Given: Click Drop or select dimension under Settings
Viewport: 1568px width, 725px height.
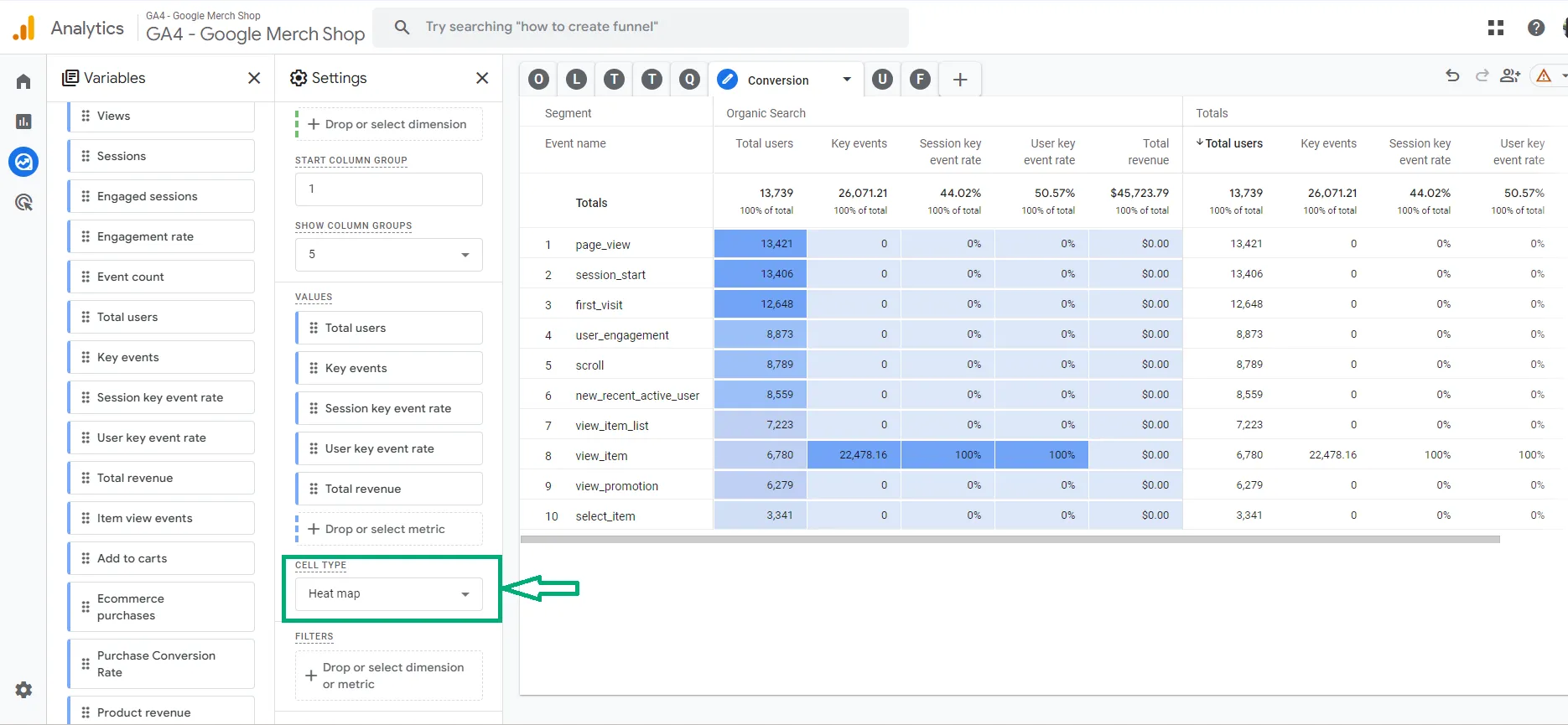Looking at the screenshot, I should 389,124.
